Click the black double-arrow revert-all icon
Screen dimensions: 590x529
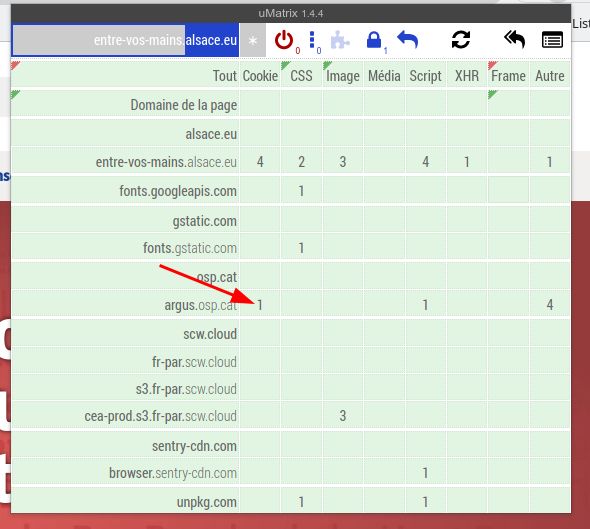[514, 40]
